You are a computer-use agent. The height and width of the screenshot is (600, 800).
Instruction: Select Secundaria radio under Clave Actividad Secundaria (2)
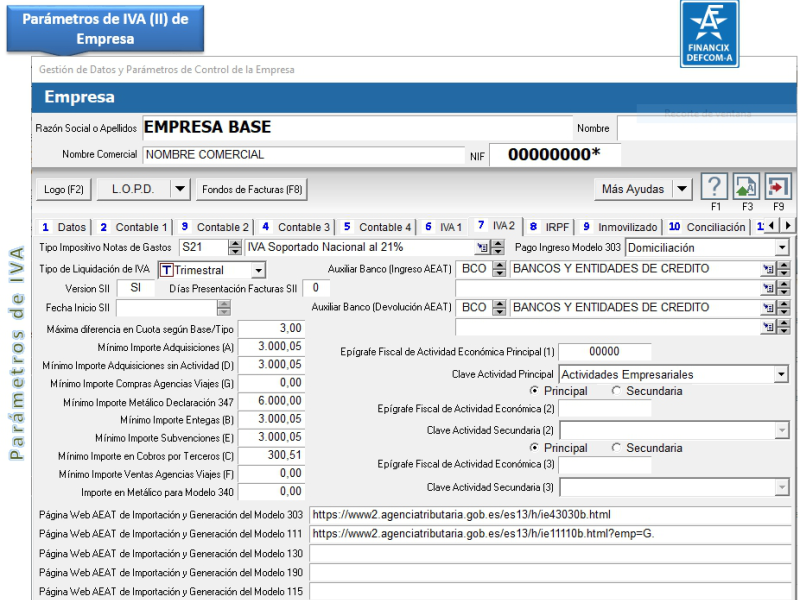[616, 447]
